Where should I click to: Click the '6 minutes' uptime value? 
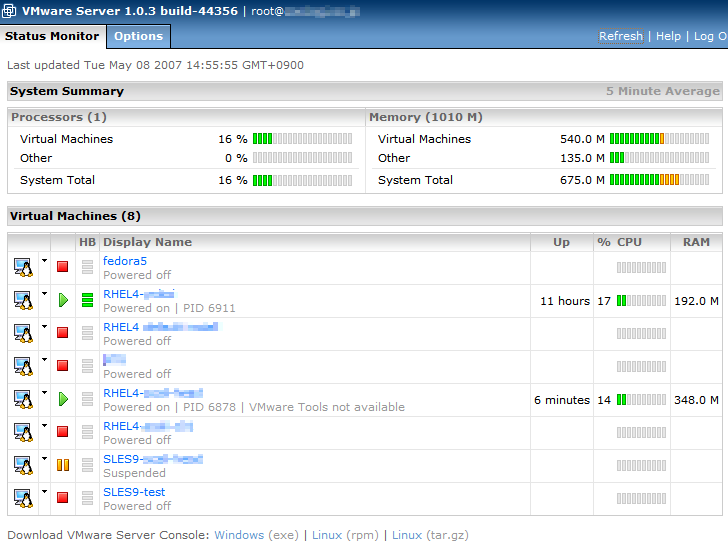point(562,400)
